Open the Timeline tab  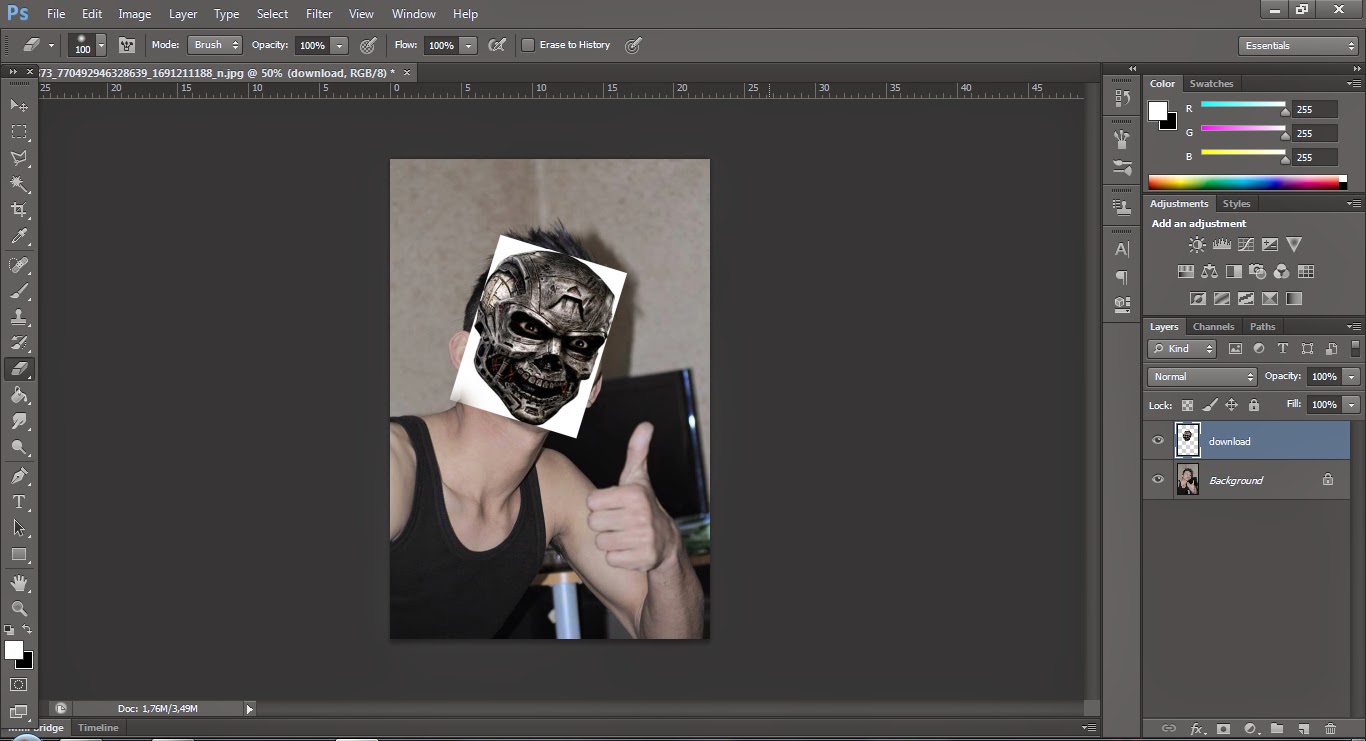[x=98, y=728]
